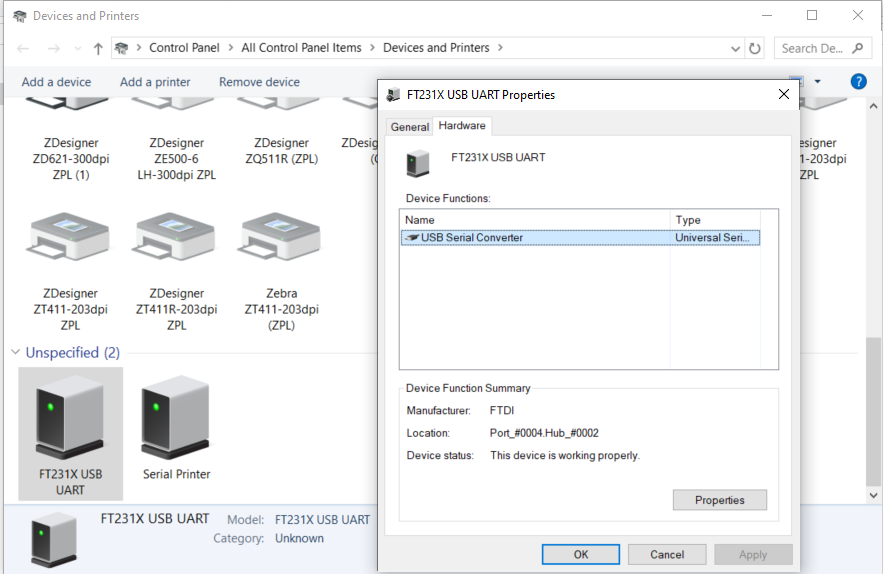Click the address bar location icon
Viewport: 883px width, 574px height.
coord(121,48)
